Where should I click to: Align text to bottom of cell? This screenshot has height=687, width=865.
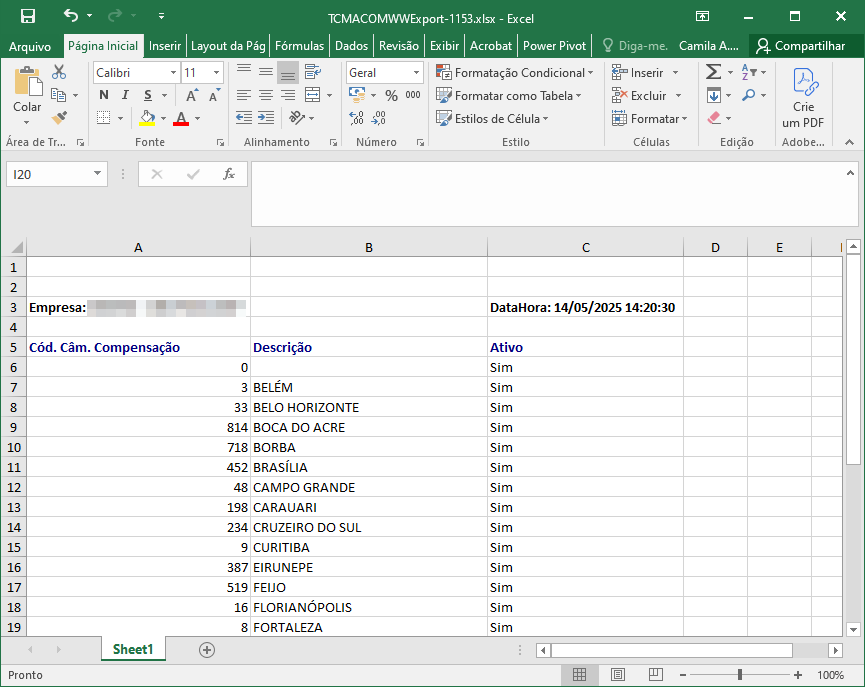288,72
